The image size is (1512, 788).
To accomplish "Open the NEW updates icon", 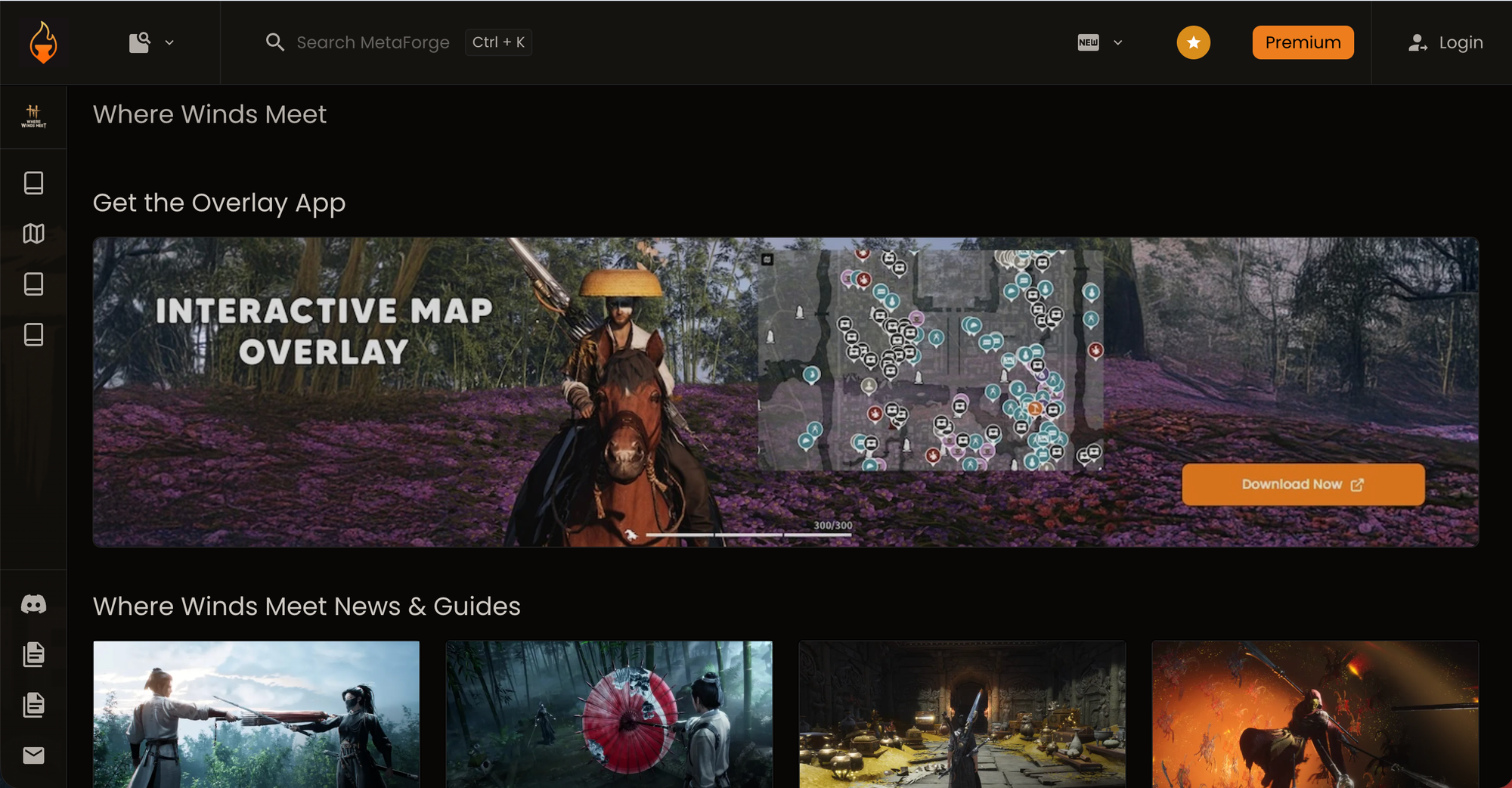I will [1088, 42].
